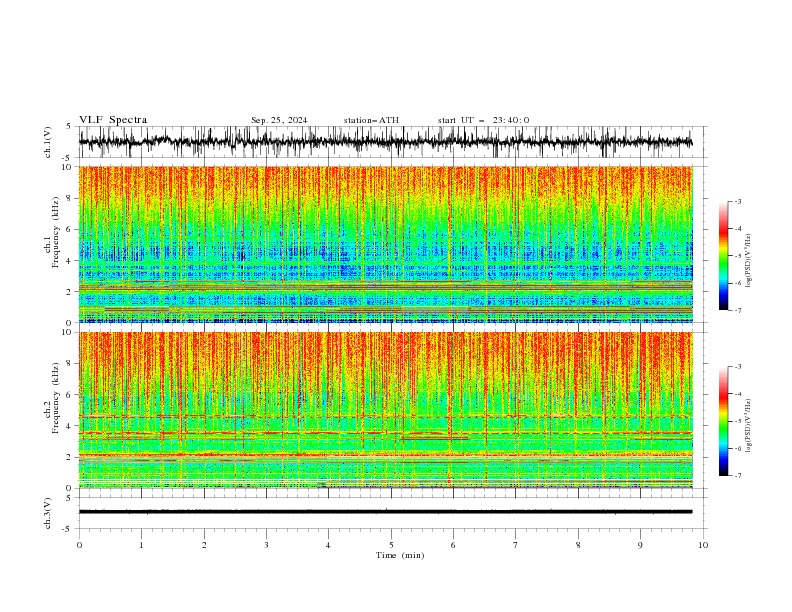Viewport: 792px width, 612px height.
Task: Click the ch.2 color scale bar
Action: click(724, 421)
